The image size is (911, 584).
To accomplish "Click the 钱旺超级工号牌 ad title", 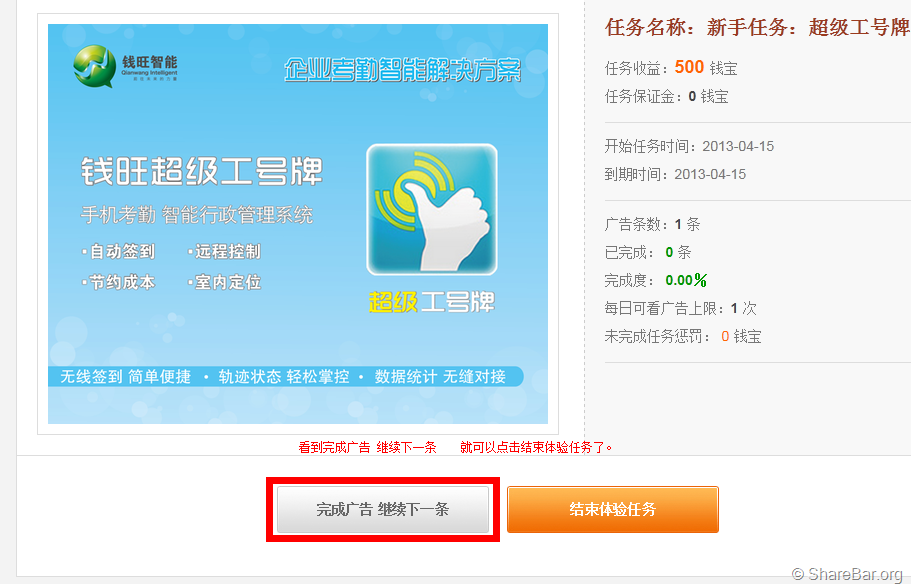I will coord(202,171).
